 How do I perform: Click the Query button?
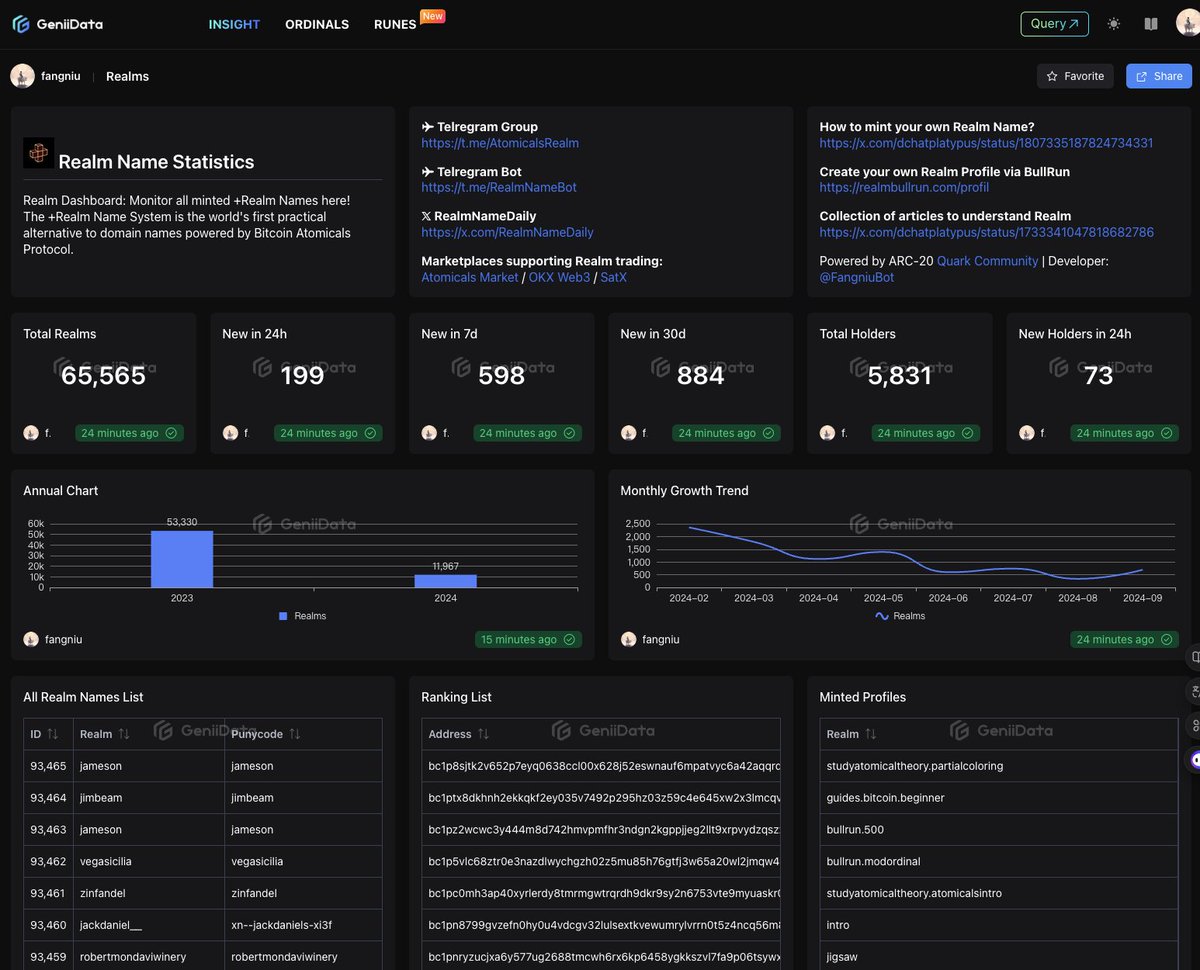1055,24
